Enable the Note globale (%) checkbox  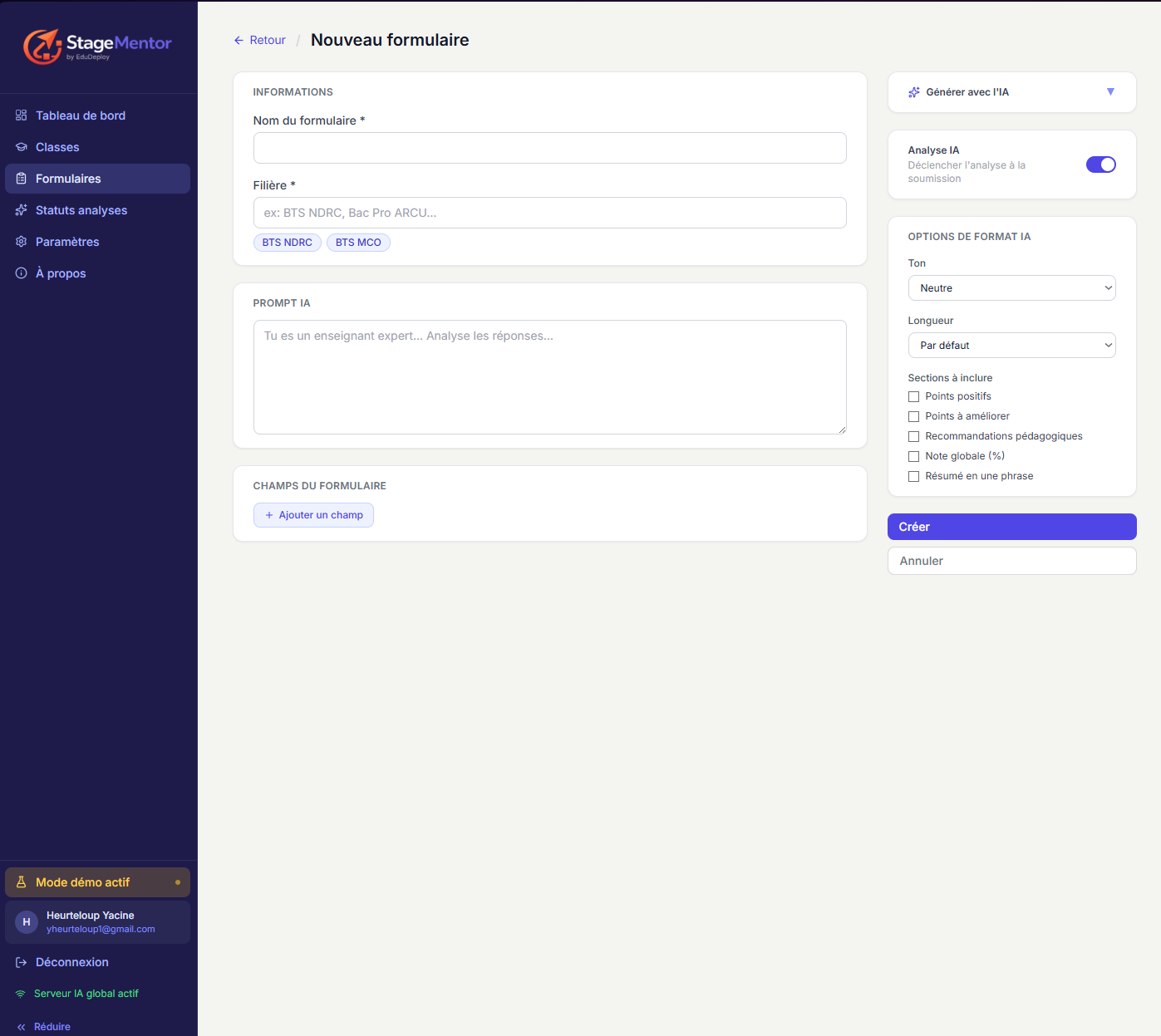pyautogui.click(x=913, y=456)
